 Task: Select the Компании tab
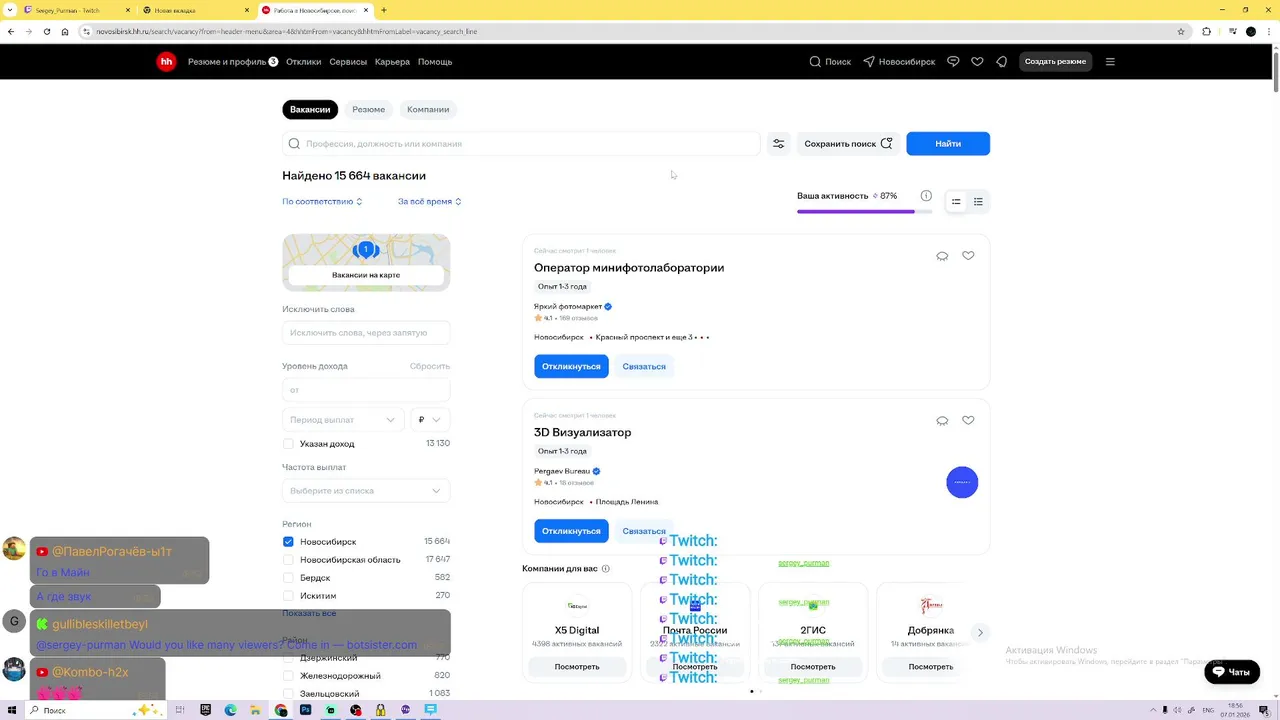click(428, 110)
